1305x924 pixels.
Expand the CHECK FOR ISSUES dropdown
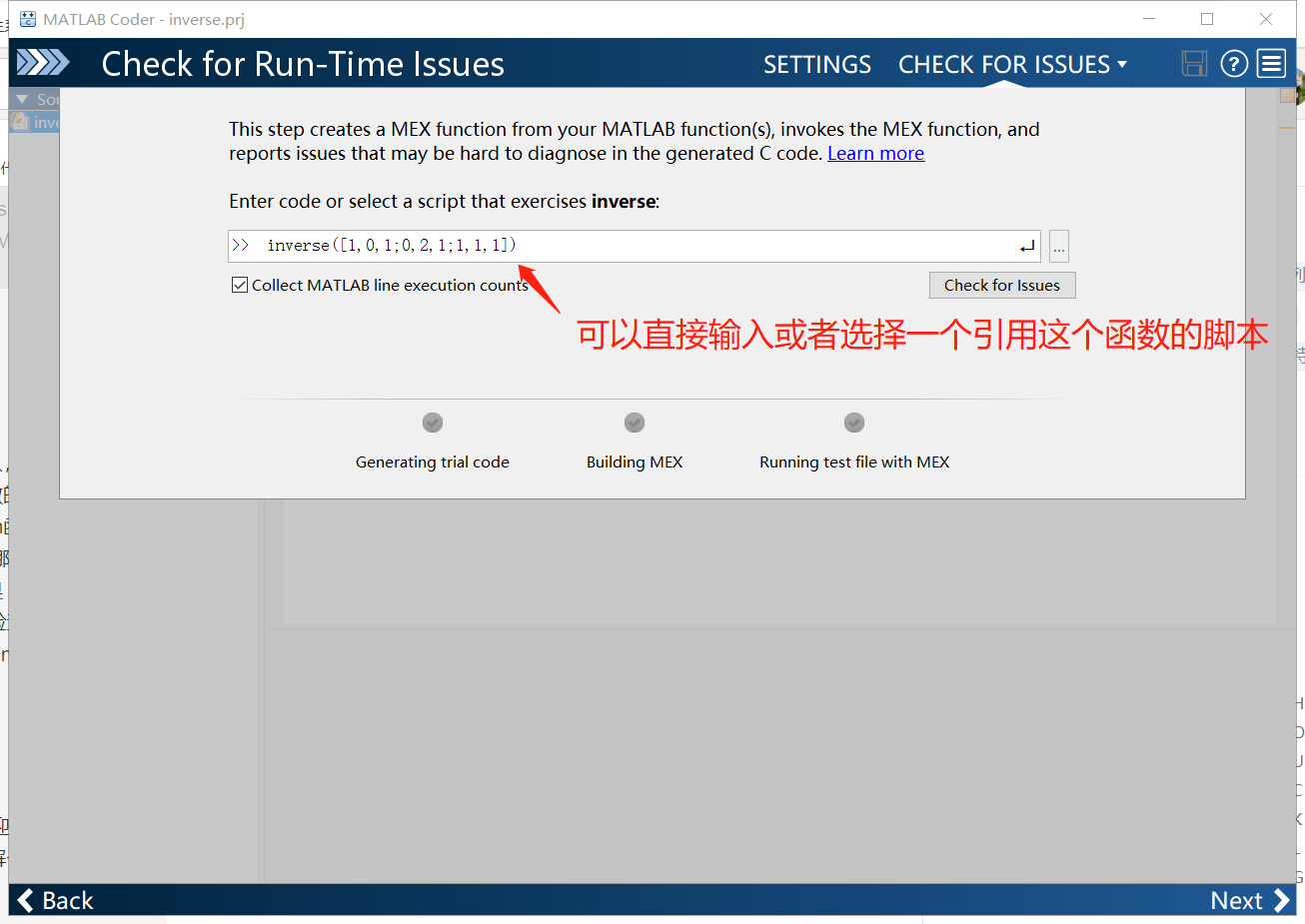tap(1013, 64)
